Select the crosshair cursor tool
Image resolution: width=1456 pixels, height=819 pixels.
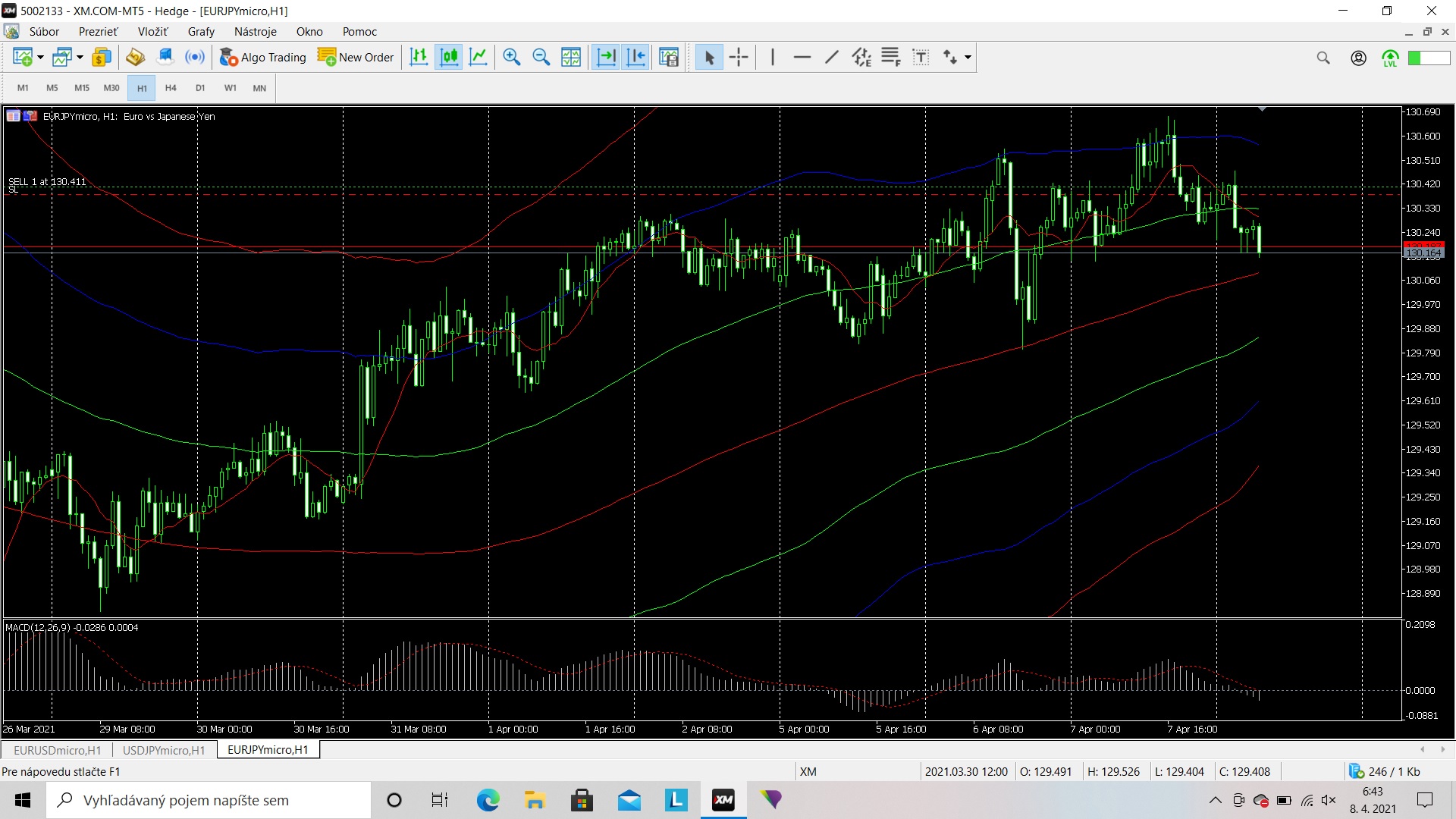point(739,57)
